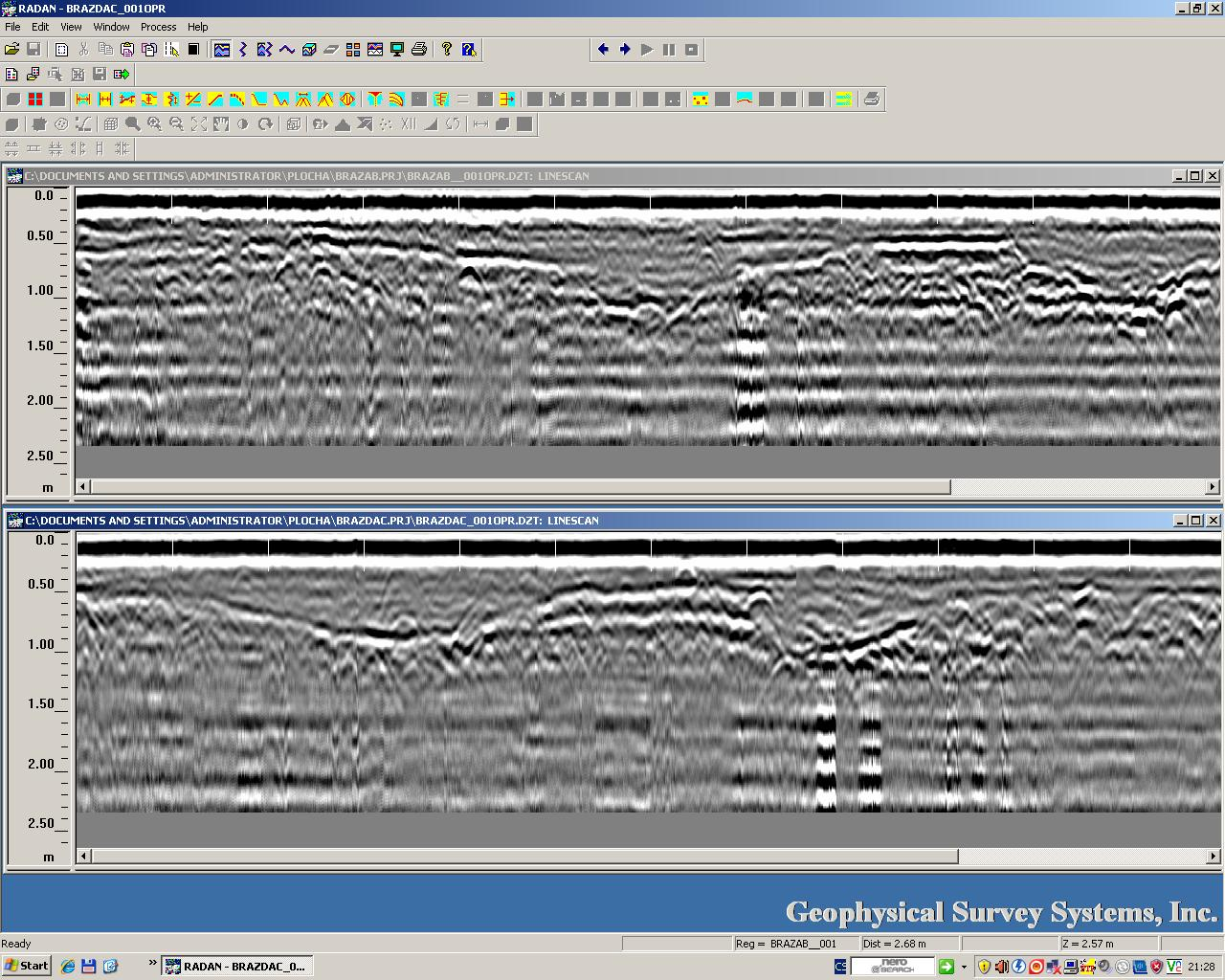Screen dimensions: 1225x980
Task: Click horizontal scrollbar thumb in BRAZDAC window
Action: [x=524, y=856]
